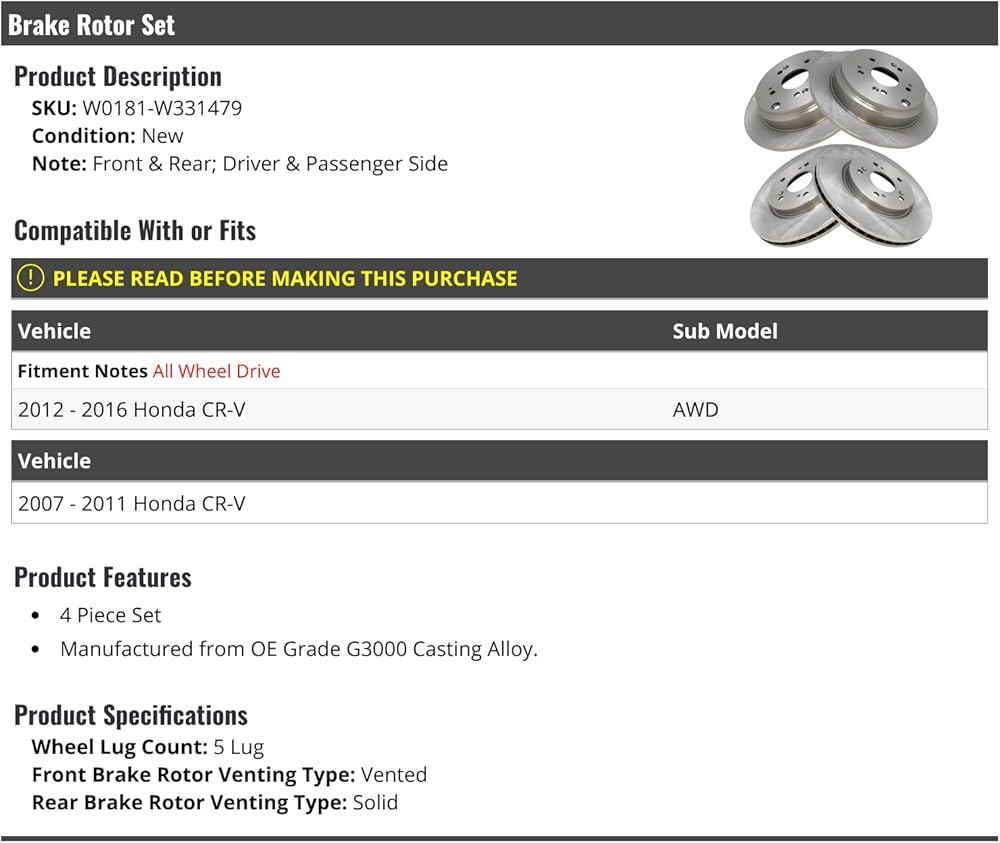This screenshot has height=843, width=1000.
Task: Click the Rear Brake Rotor Venting Type line
Action: point(215,802)
